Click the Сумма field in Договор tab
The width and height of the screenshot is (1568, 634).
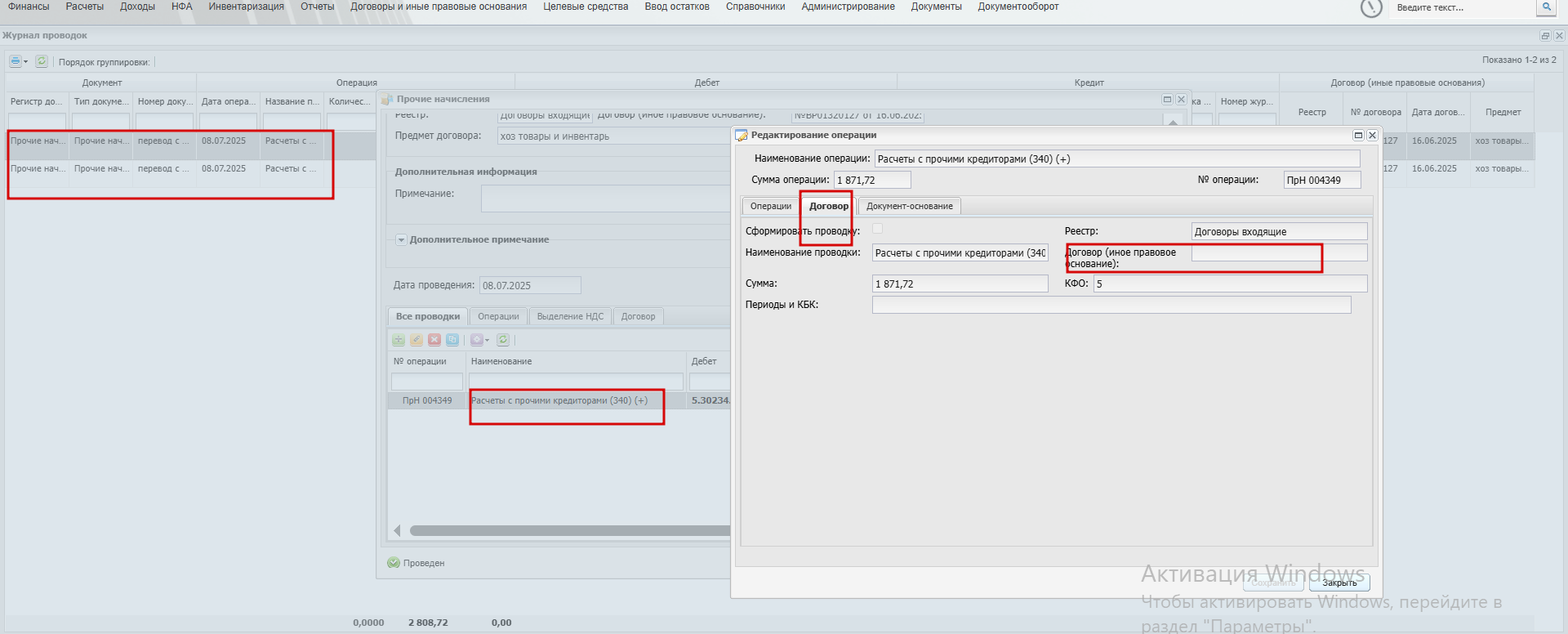coord(960,284)
